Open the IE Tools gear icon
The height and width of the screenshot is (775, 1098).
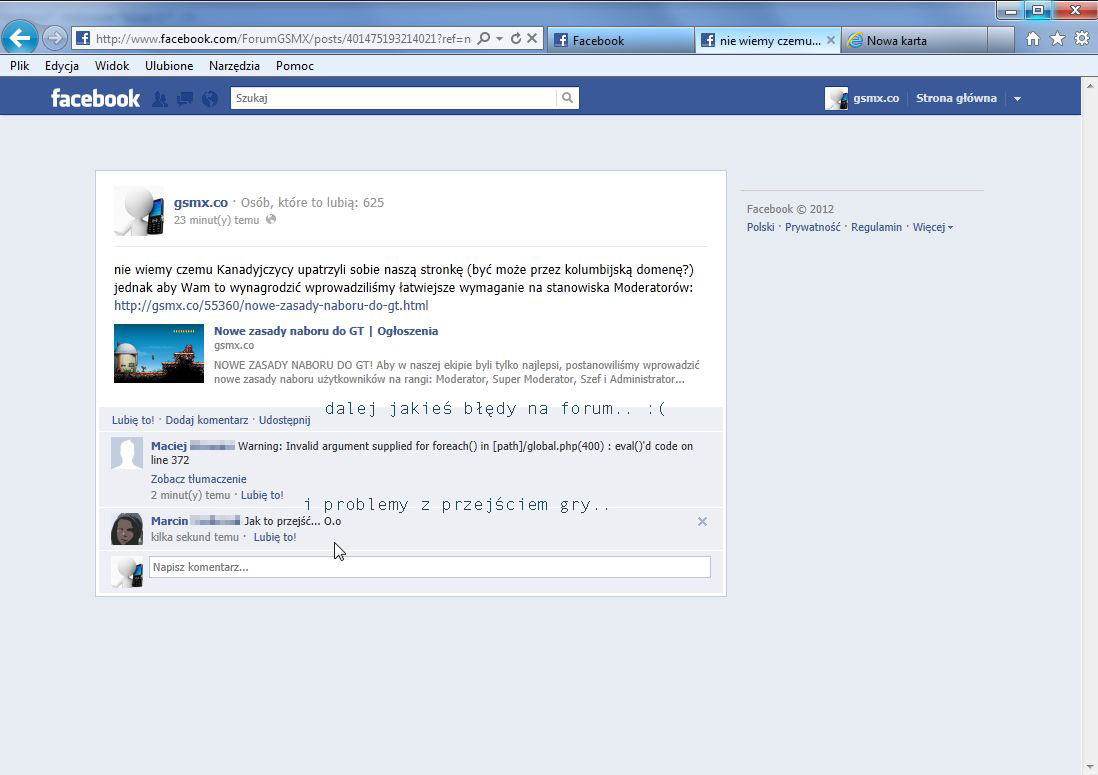pos(1081,39)
